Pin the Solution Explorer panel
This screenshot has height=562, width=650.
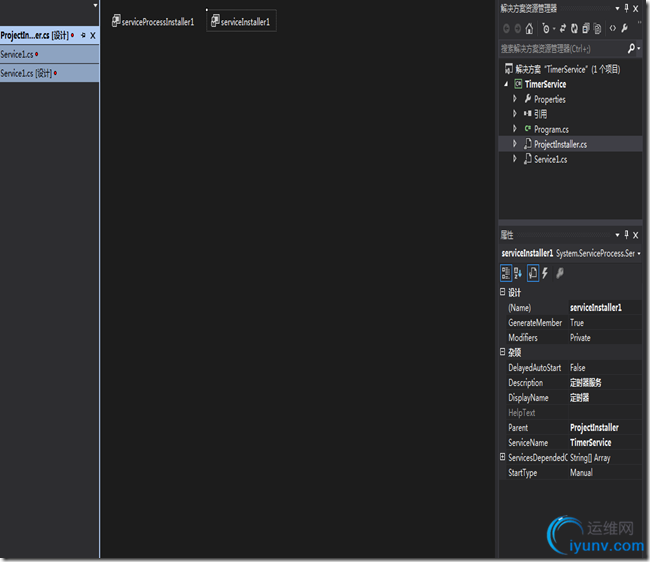coord(626,8)
